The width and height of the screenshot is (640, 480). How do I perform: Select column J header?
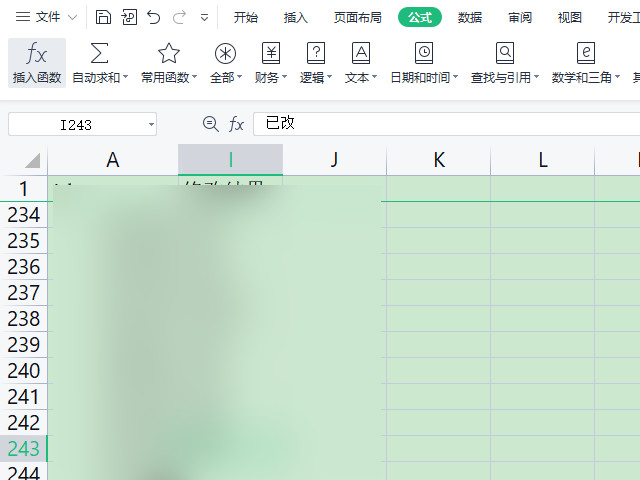point(334,160)
